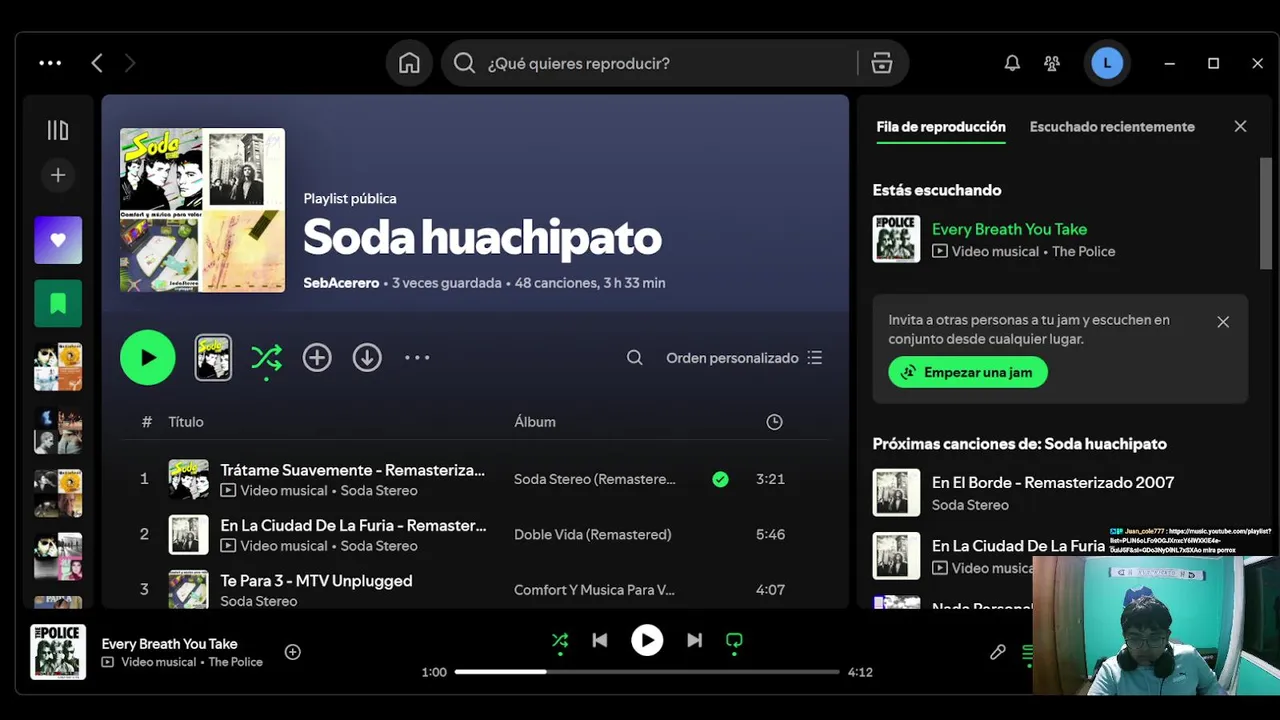Open the SebAcerero profile link
The width and height of the screenshot is (1280, 720).
click(x=341, y=283)
